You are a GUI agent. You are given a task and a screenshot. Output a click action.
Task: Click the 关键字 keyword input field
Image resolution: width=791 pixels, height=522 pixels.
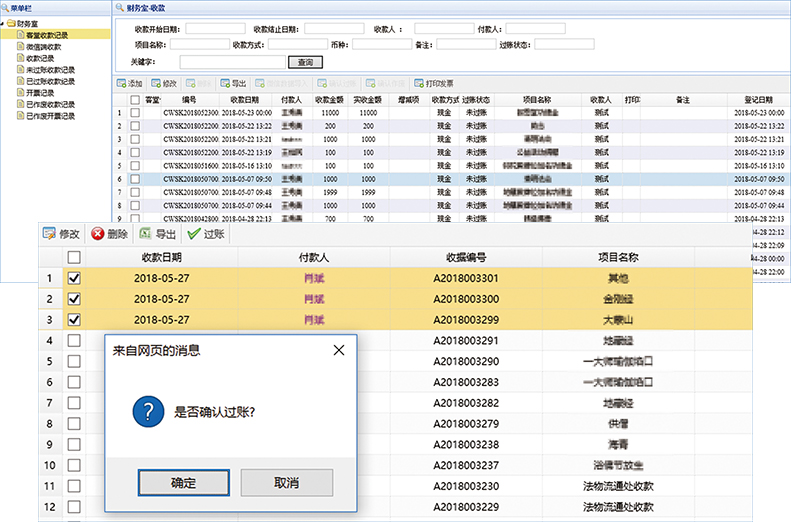233,62
